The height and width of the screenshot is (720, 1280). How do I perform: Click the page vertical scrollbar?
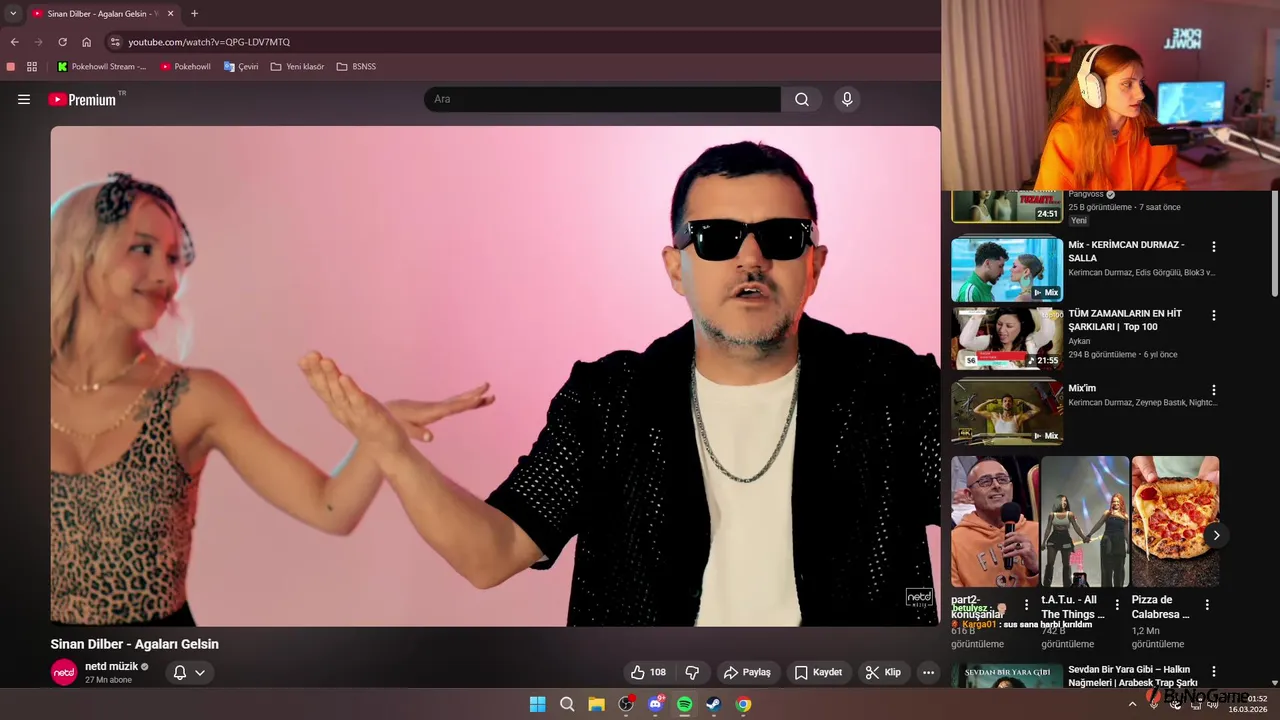coord(1275,245)
